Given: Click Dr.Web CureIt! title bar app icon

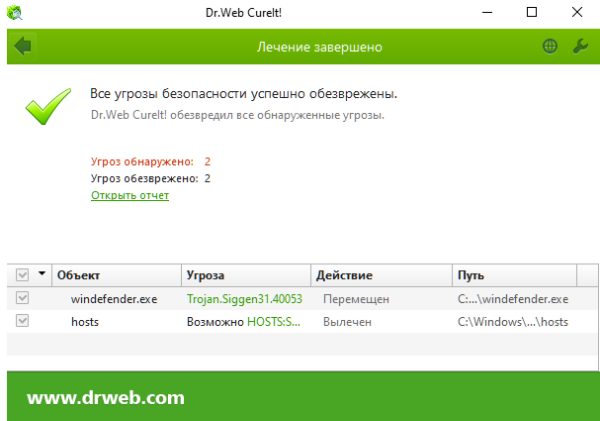Looking at the screenshot, I should coord(15,13).
